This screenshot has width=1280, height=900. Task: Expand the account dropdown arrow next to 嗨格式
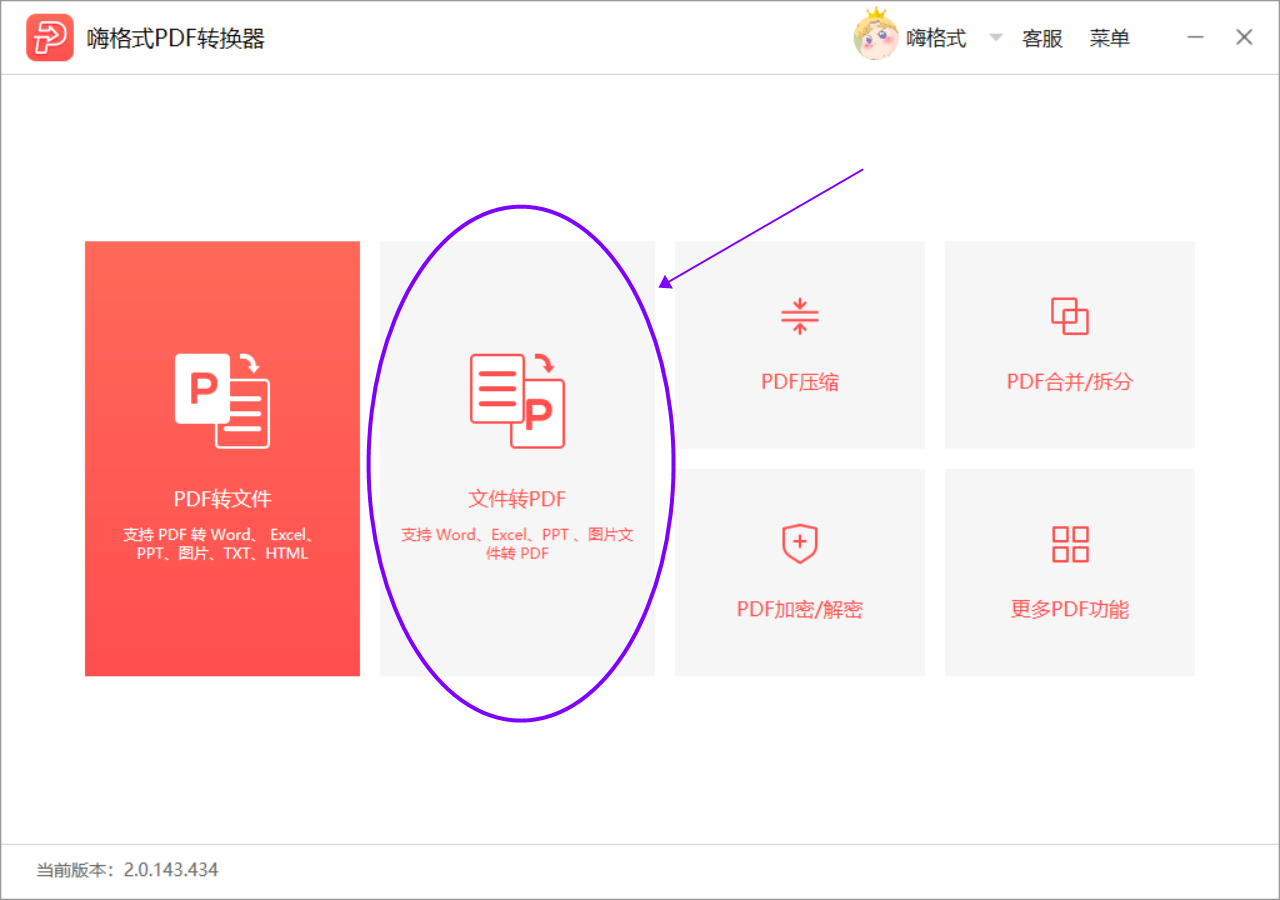coord(995,38)
